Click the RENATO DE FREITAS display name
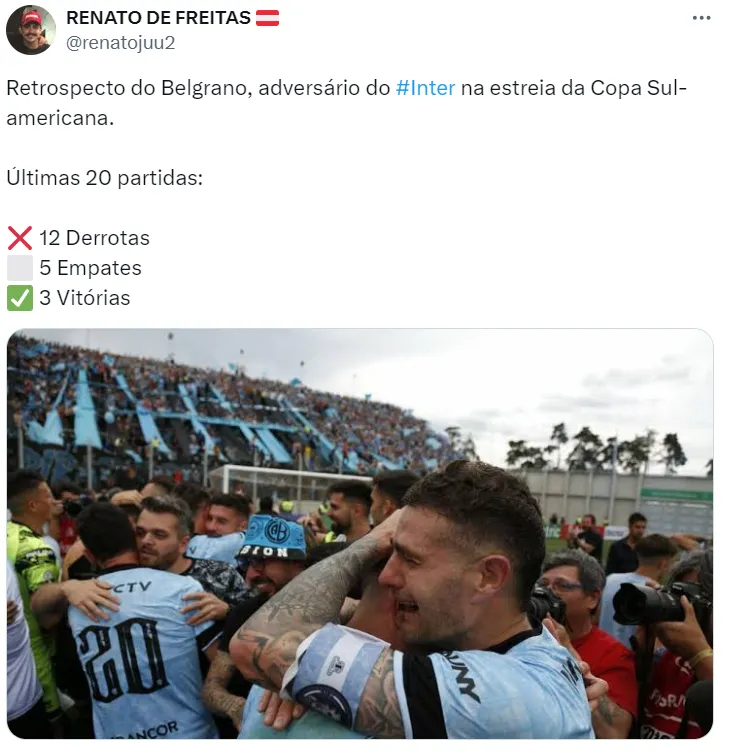This screenshot has height=753, width=732. pos(159,18)
